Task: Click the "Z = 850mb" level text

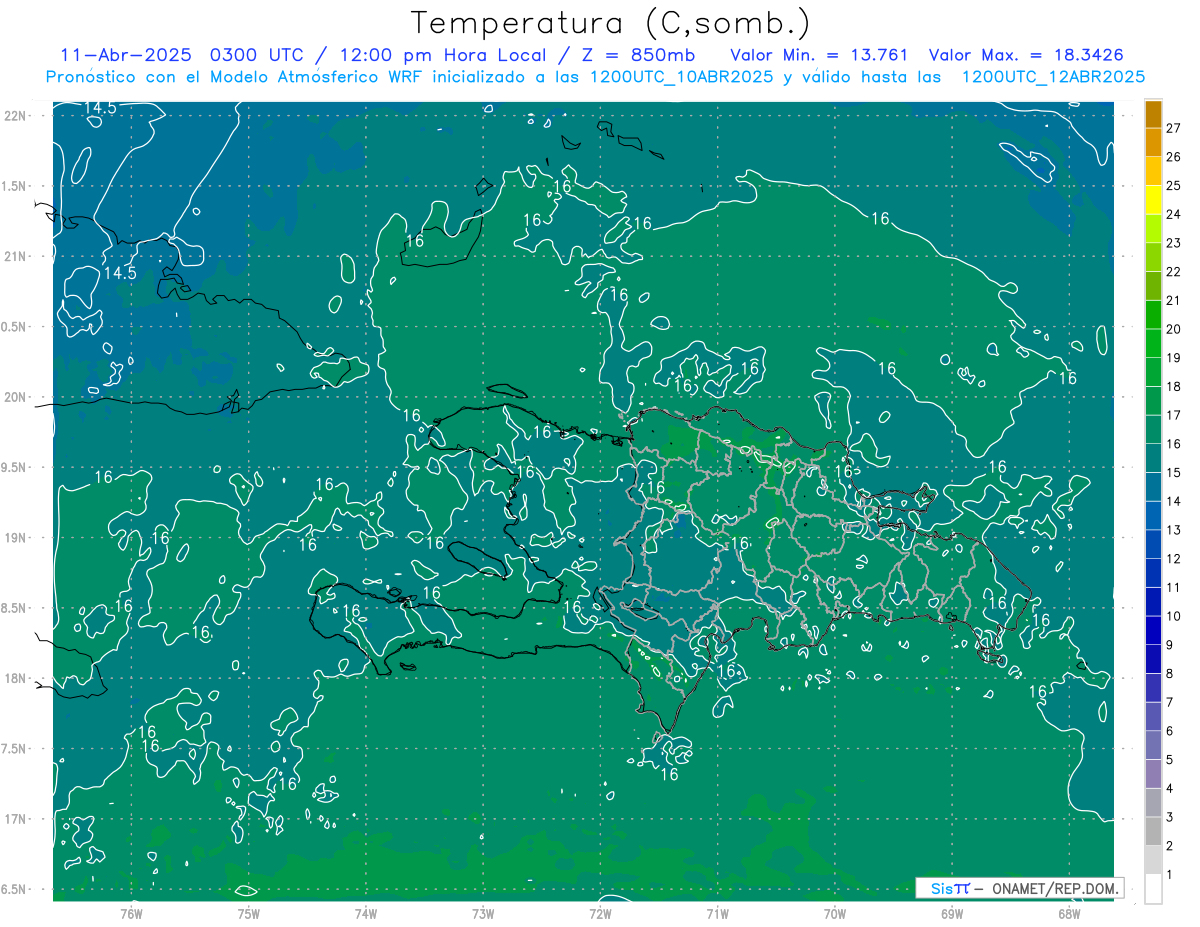Action: (x=640, y=55)
